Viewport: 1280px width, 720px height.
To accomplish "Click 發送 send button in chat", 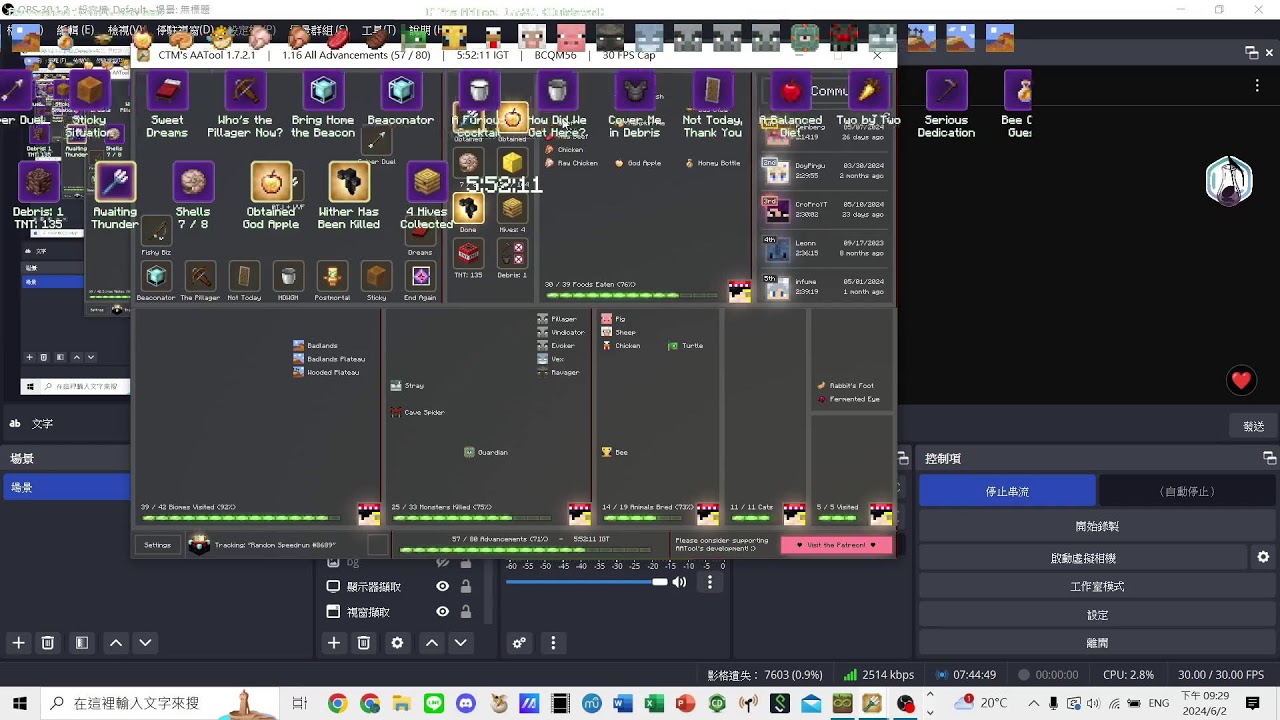I will (1253, 426).
